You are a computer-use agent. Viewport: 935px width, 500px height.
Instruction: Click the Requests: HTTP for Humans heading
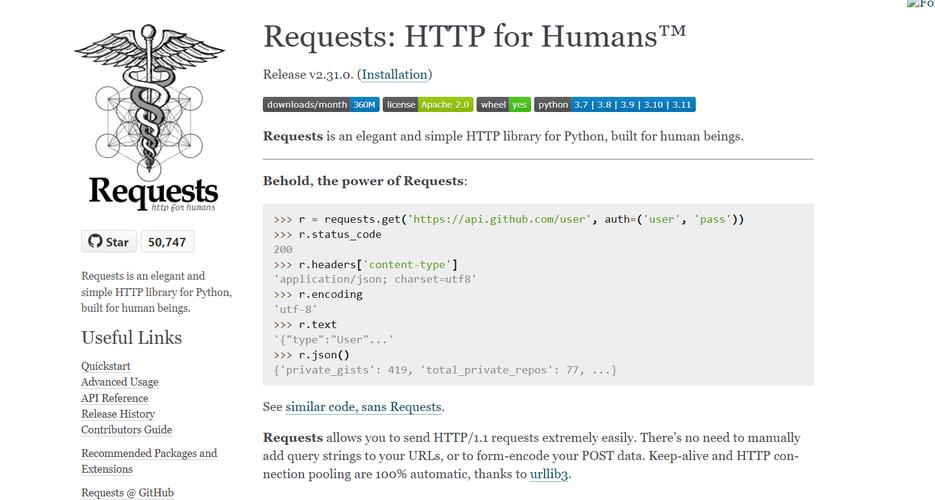pos(475,36)
